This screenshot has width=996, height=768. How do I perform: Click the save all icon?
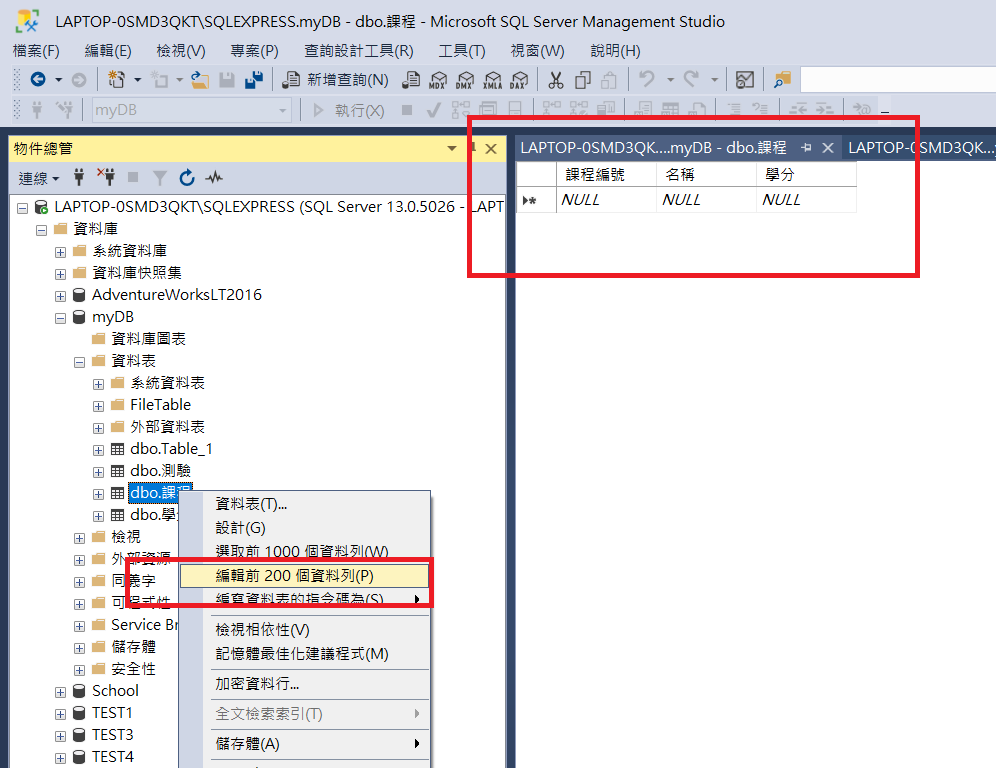[254, 79]
